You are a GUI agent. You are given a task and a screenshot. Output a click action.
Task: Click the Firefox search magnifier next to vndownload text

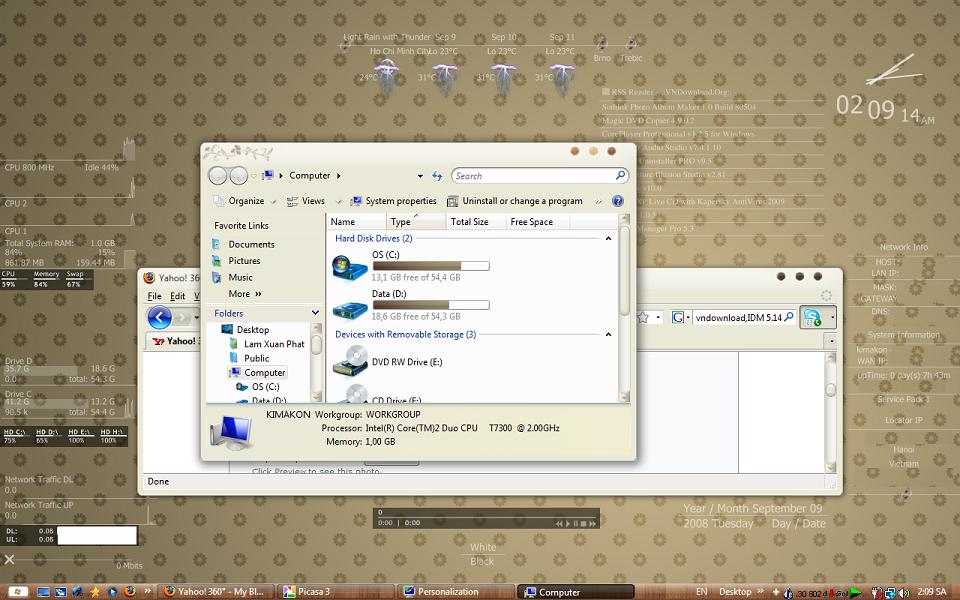click(x=789, y=317)
